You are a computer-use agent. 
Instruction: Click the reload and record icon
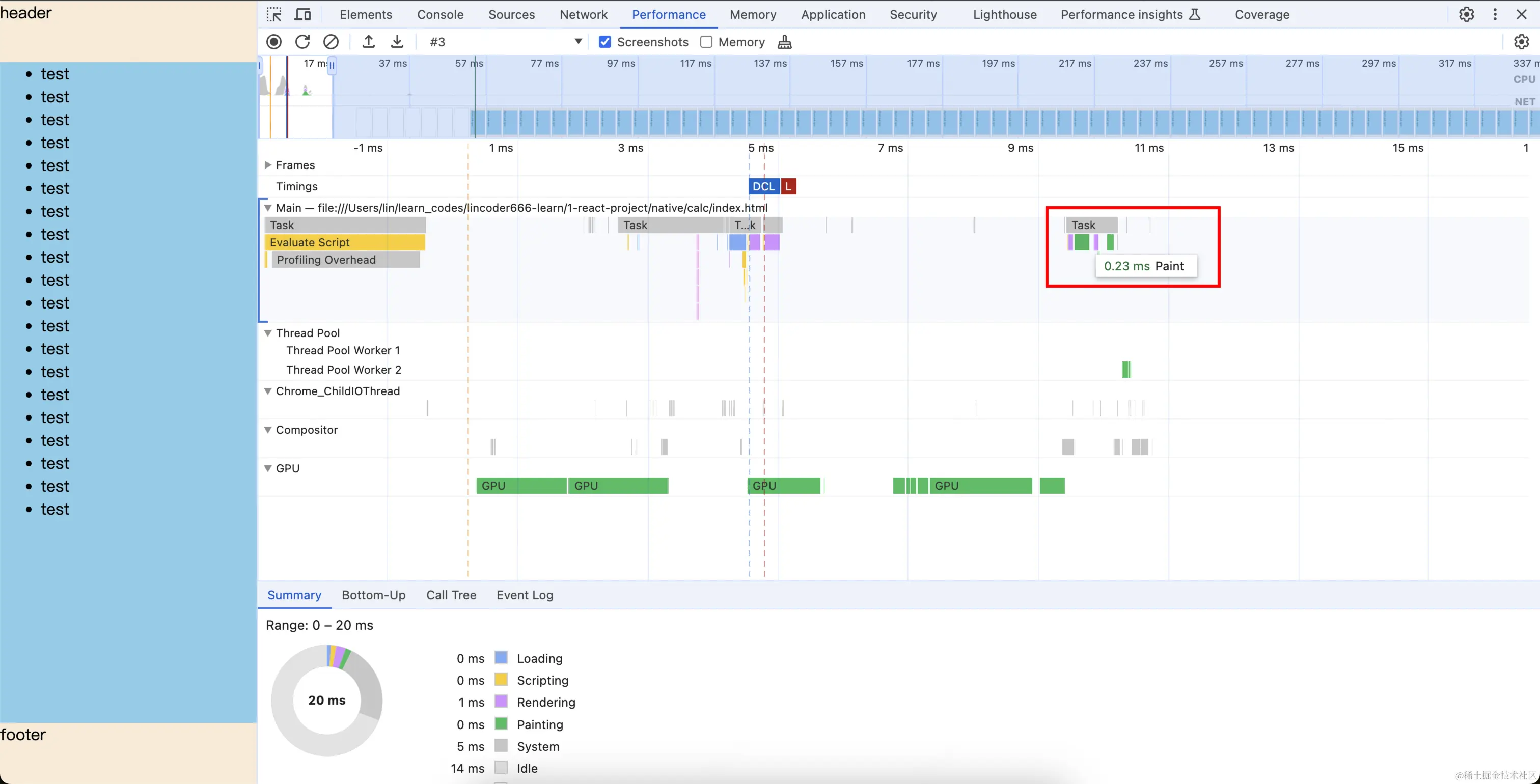[302, 42]
